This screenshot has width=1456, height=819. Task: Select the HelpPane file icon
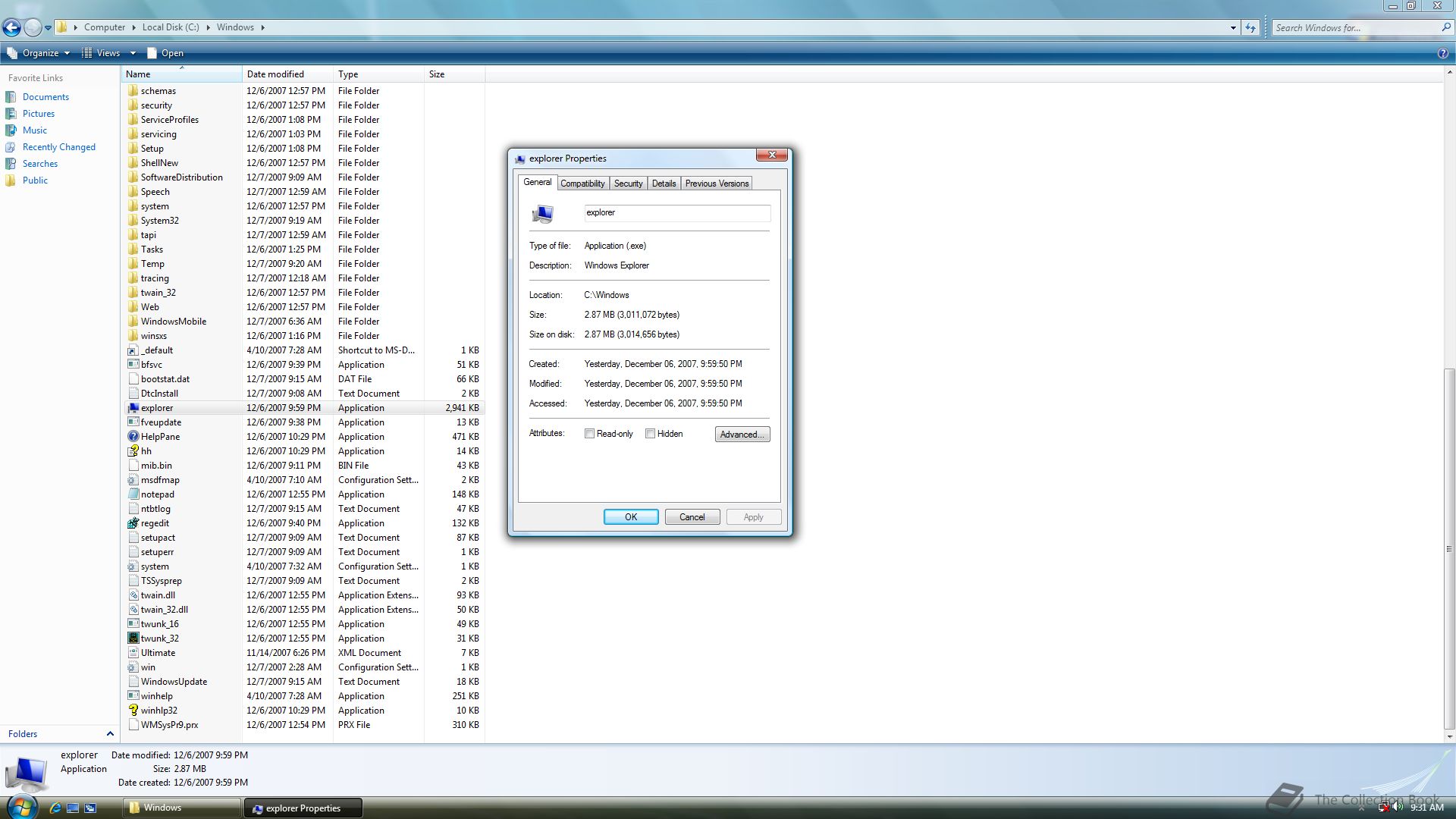pyautogui.click(x=133, y=437)
